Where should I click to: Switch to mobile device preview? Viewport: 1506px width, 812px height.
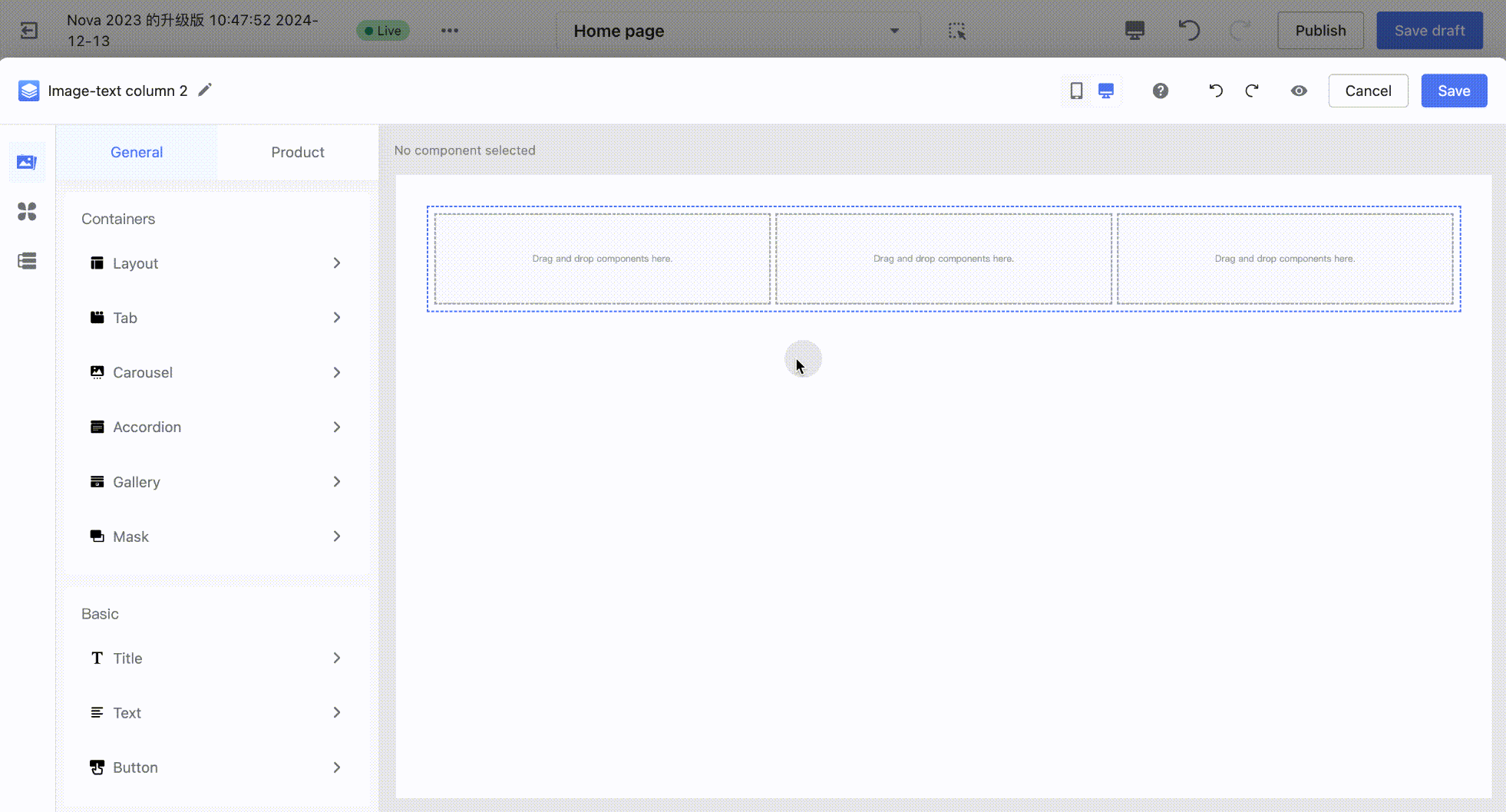(x=1076, y=91)
